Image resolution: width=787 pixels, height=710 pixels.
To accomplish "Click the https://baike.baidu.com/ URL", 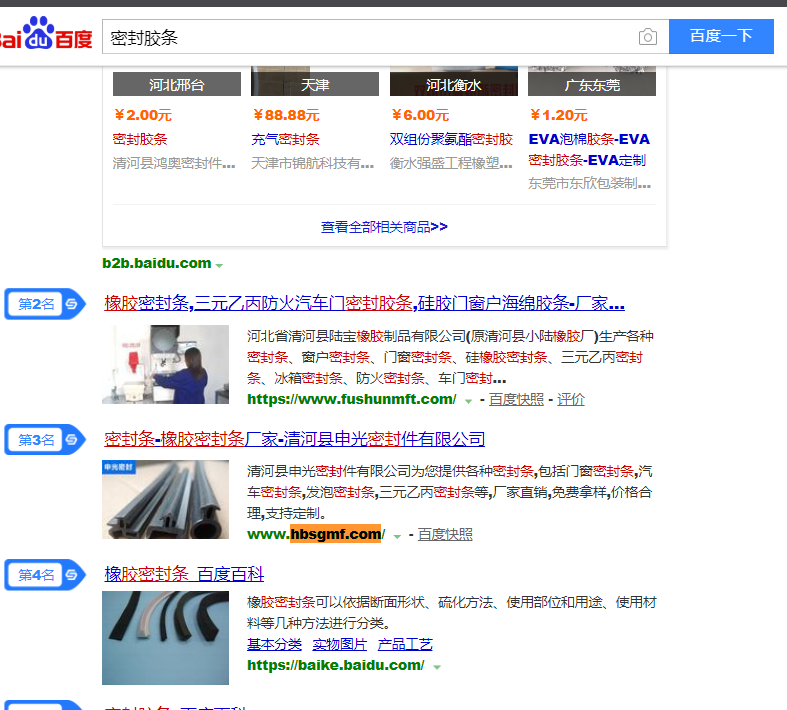I will 336,665.
